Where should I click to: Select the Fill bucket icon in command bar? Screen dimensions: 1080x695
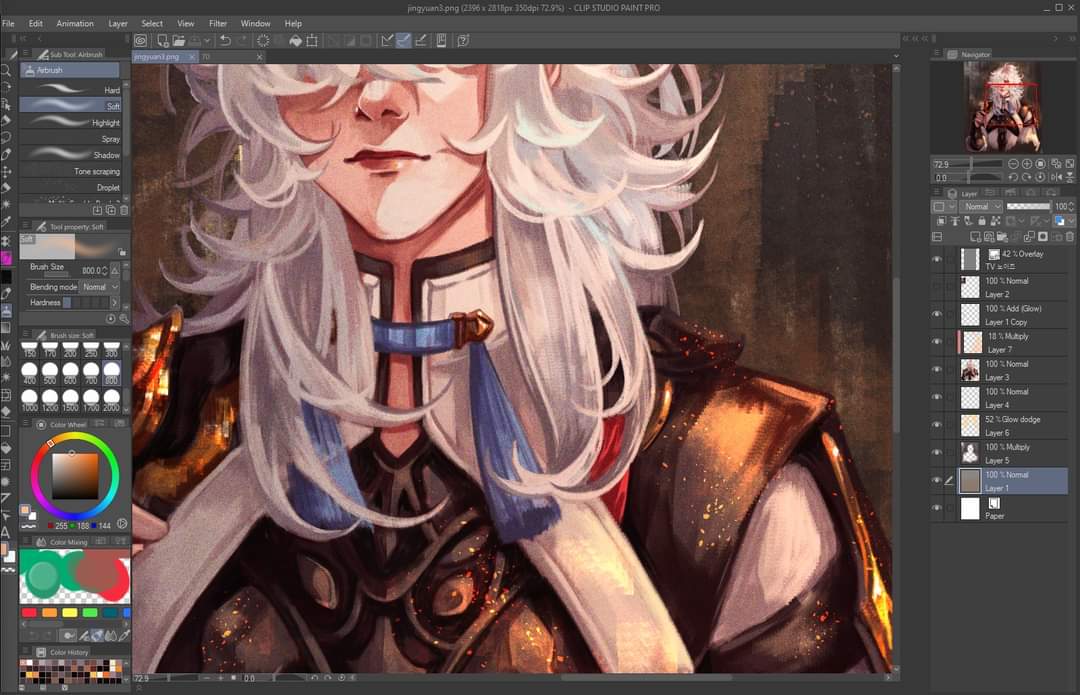(x=295, y=41)
